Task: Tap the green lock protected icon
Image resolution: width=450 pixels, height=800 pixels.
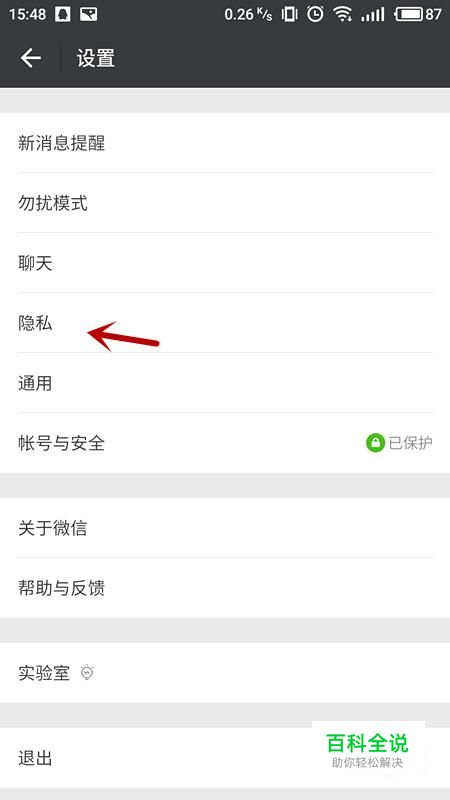Action: (x=375, y=443)
